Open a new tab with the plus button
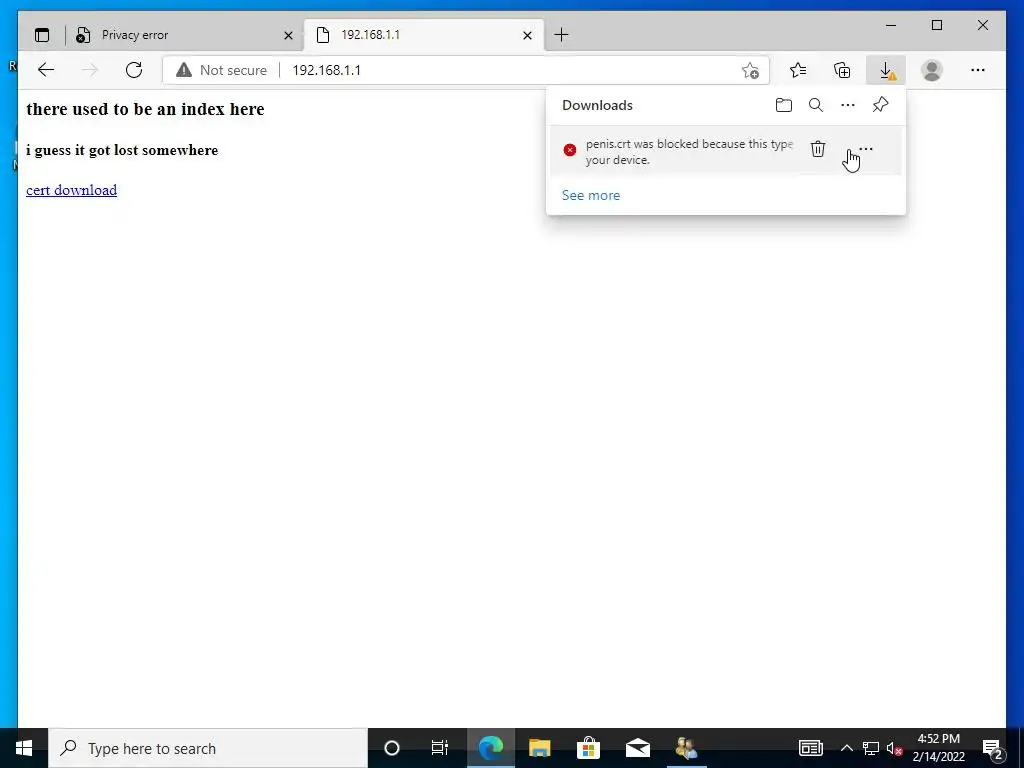The width and height of the screenshot is (1024, 768). click(x=561, y=35)
